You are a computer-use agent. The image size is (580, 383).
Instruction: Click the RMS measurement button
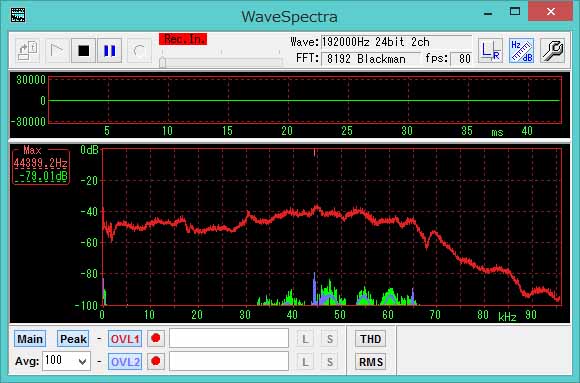370,362
